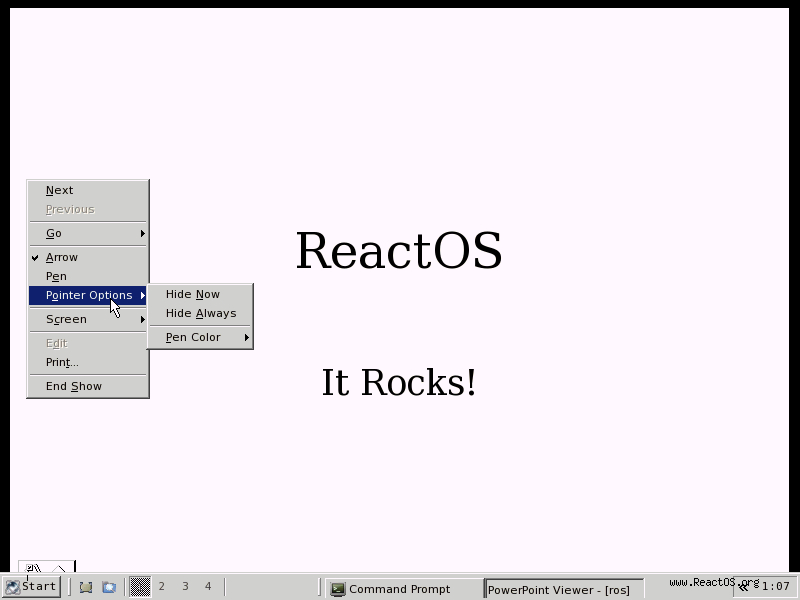
Task: Click the second quick launch icon
Action: click(x=109, y=587)
